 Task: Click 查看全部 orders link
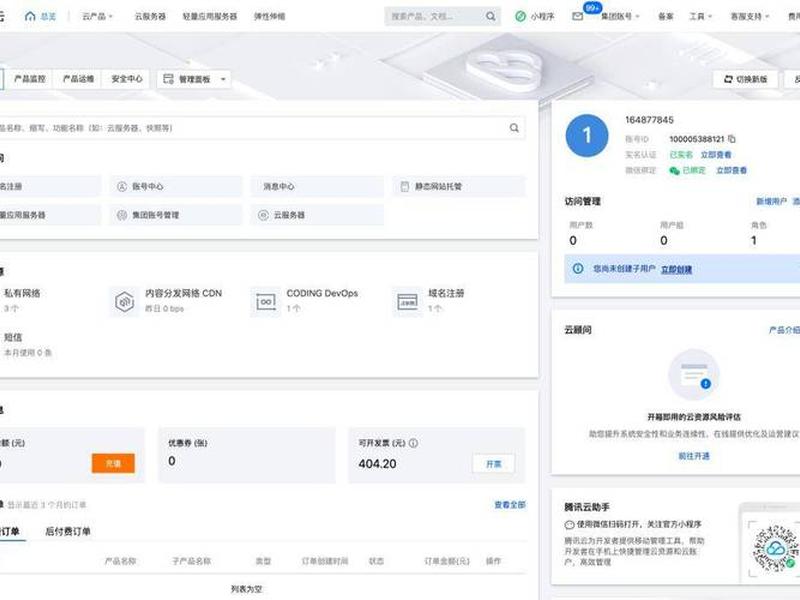click(510, 505)
